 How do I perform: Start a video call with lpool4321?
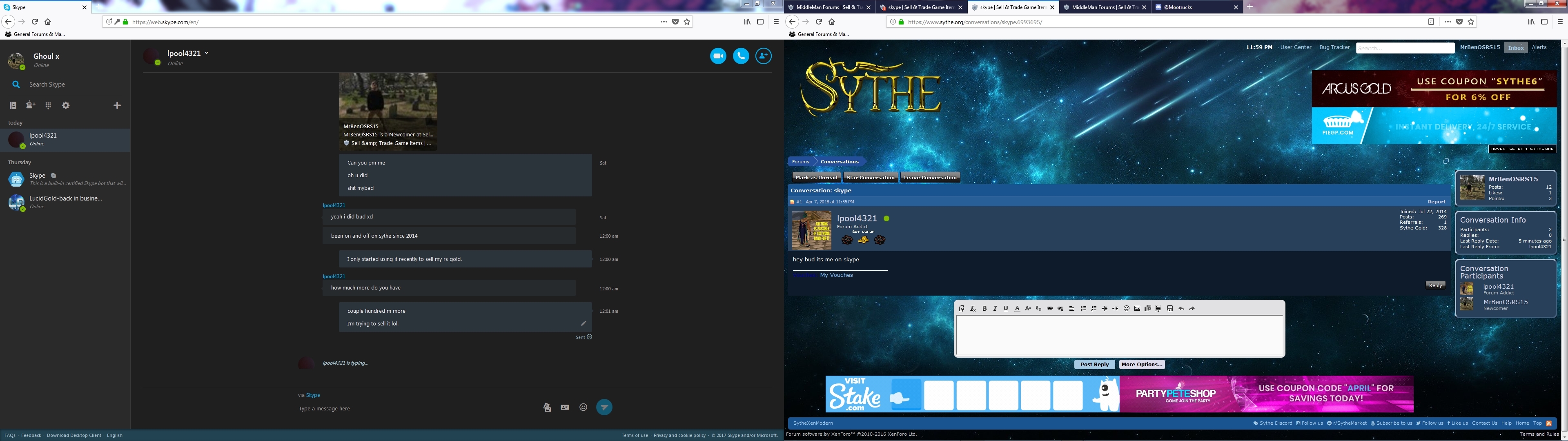(x=718, y=56)
